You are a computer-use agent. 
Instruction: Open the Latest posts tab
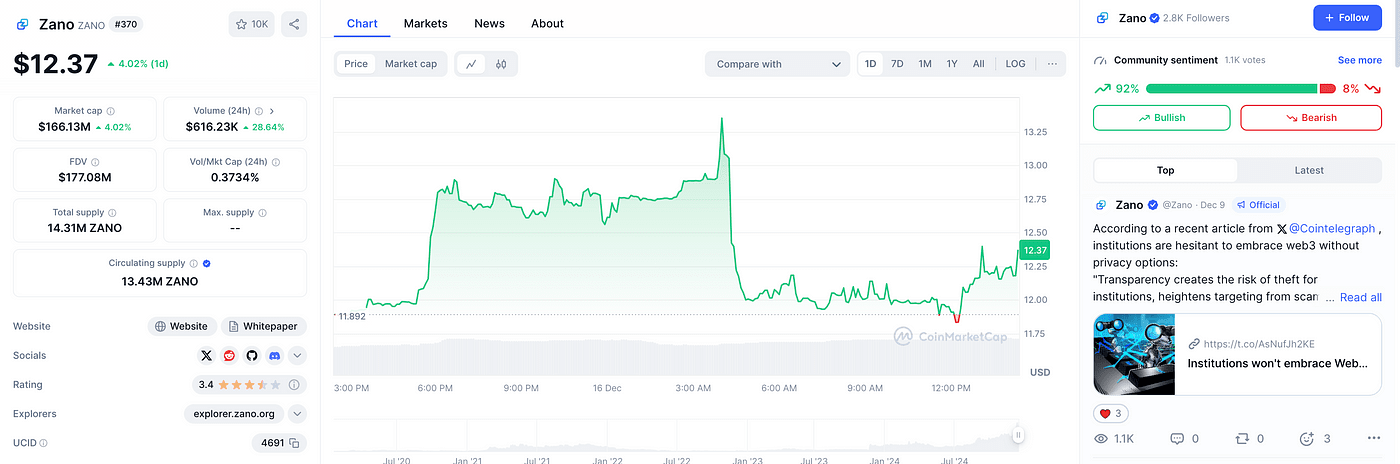(x=1309, y=170)
